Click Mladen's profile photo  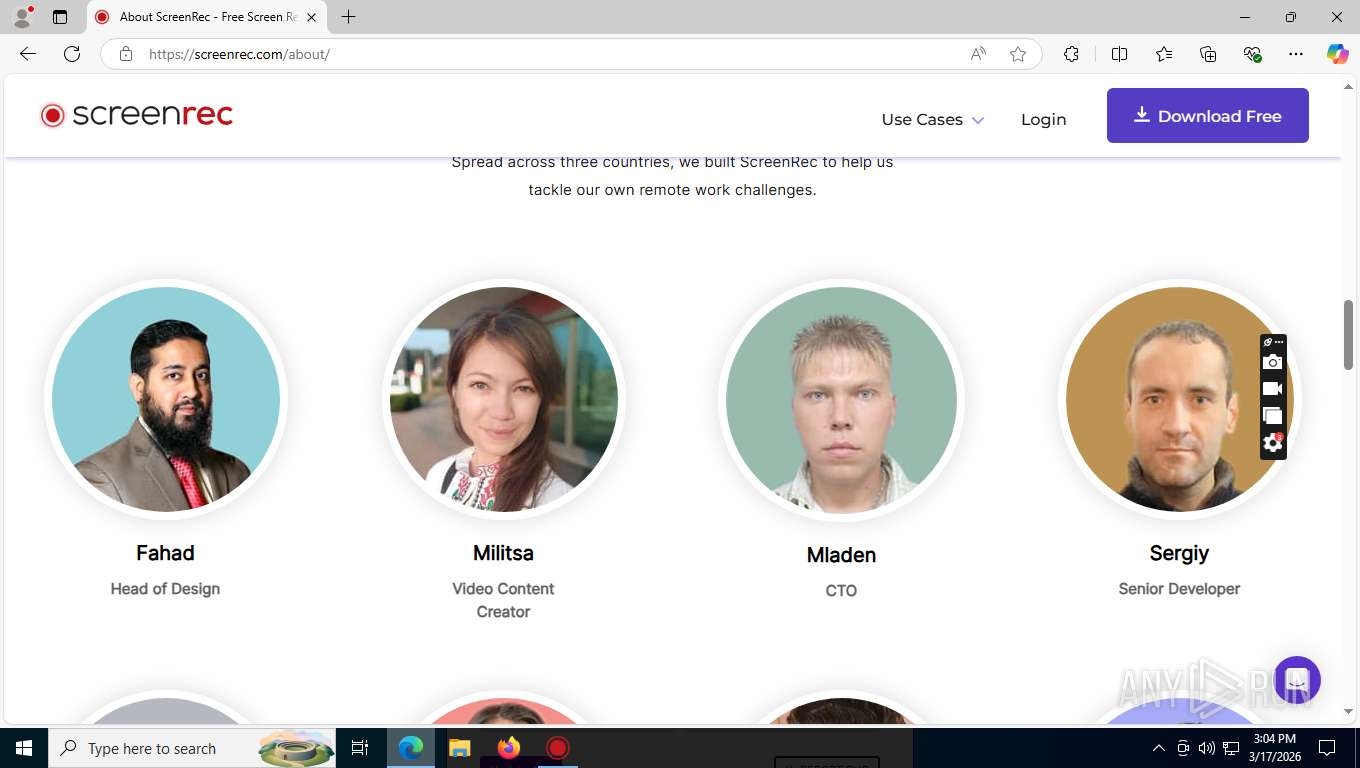(841, 400)
